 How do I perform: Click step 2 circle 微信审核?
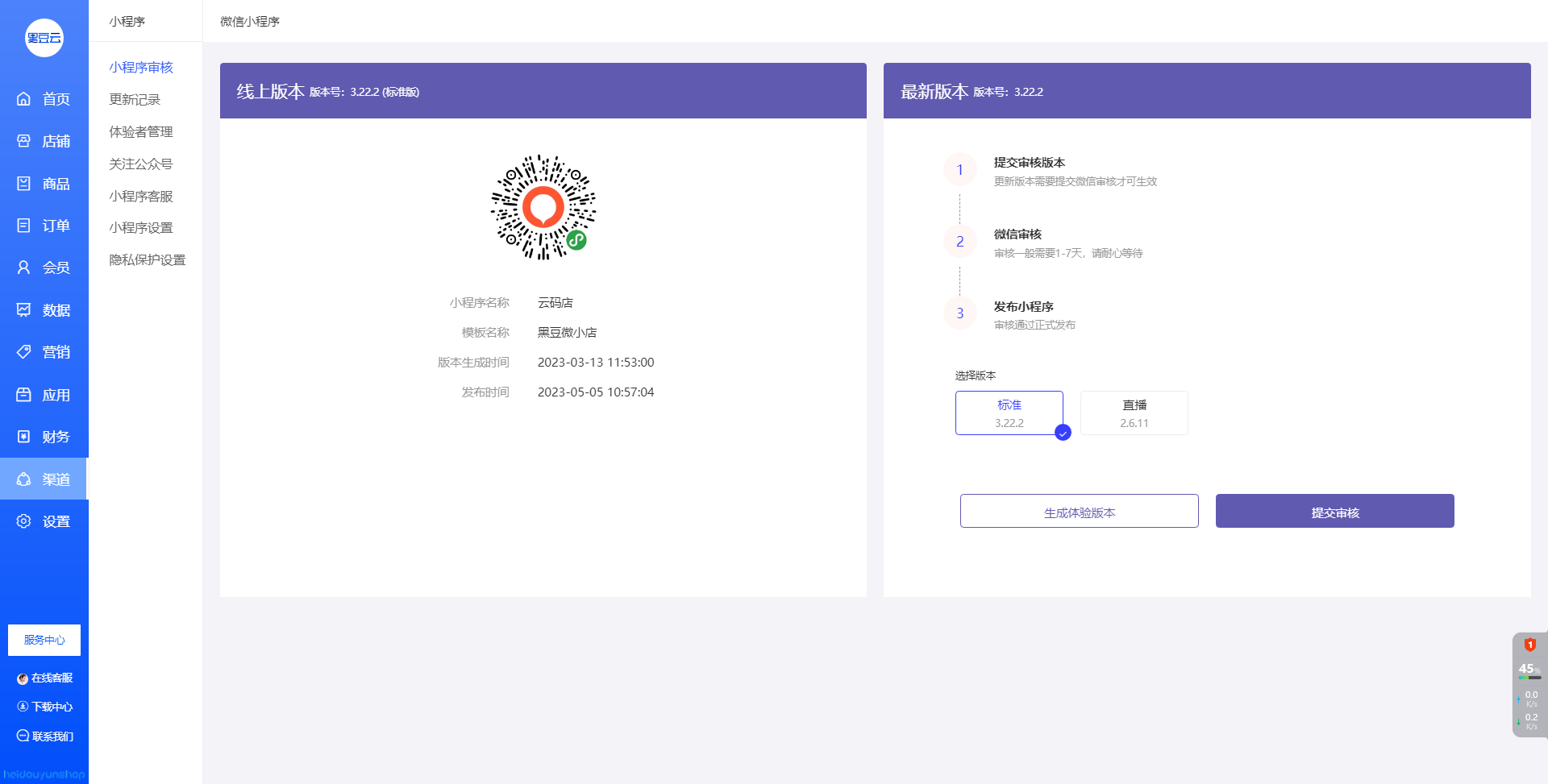point(959,242)
